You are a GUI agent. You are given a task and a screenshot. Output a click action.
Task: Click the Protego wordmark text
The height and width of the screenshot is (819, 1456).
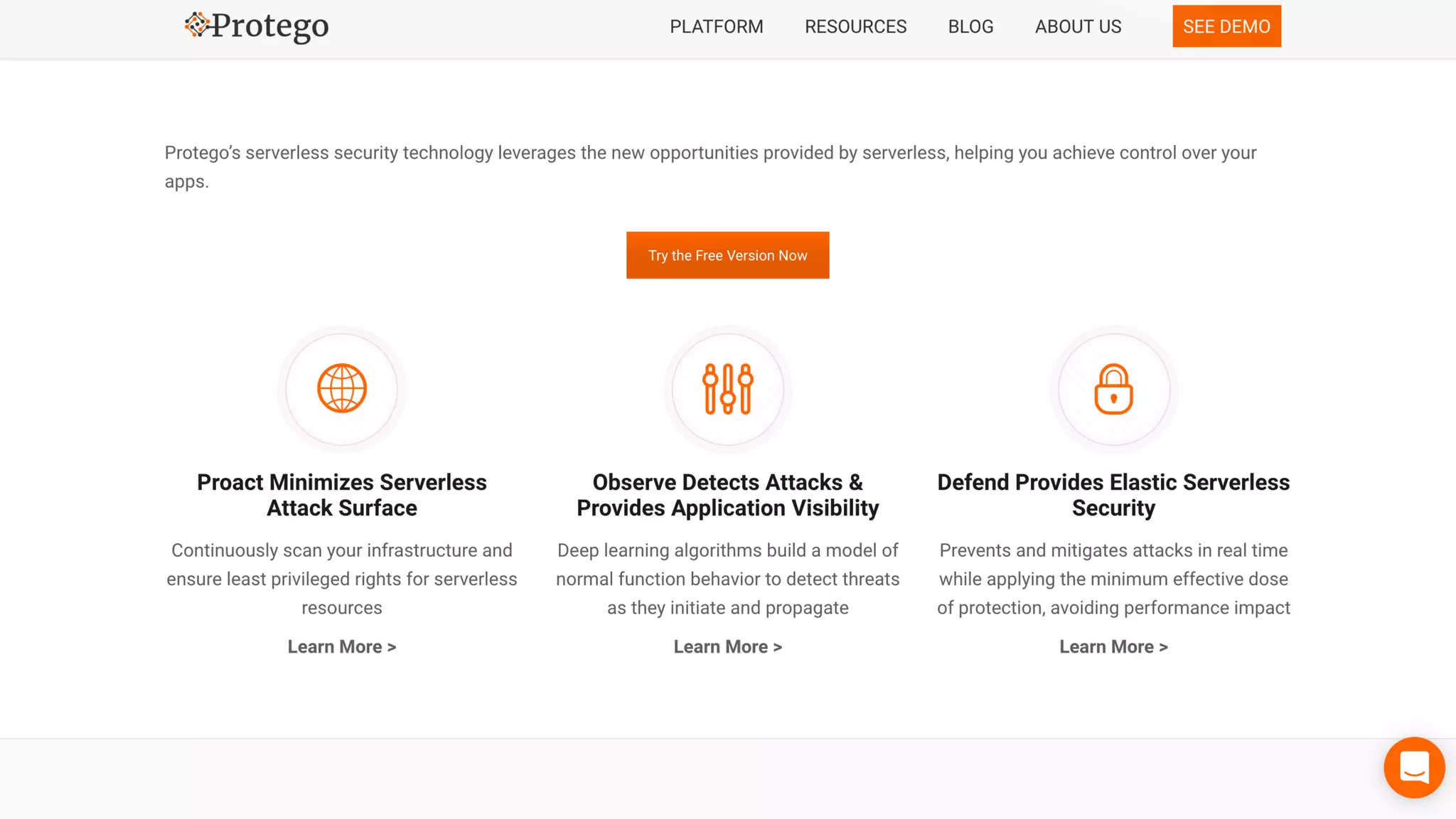tap(270, 26)
